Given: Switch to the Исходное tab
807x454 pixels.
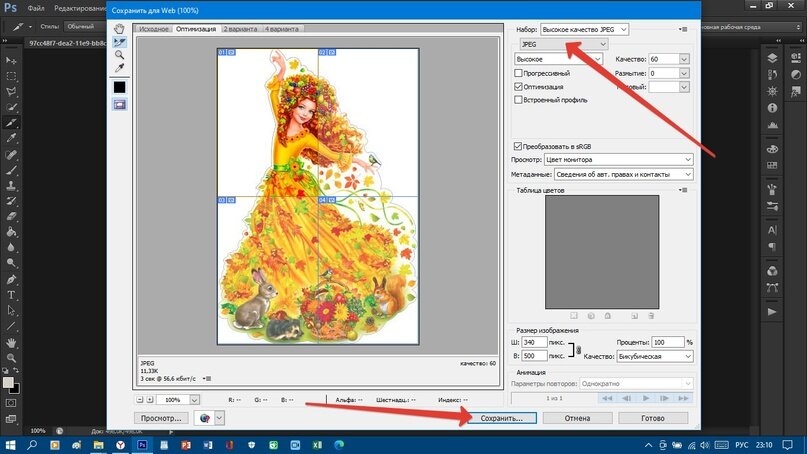Looking at the screenshot, I should coord(153,29).
